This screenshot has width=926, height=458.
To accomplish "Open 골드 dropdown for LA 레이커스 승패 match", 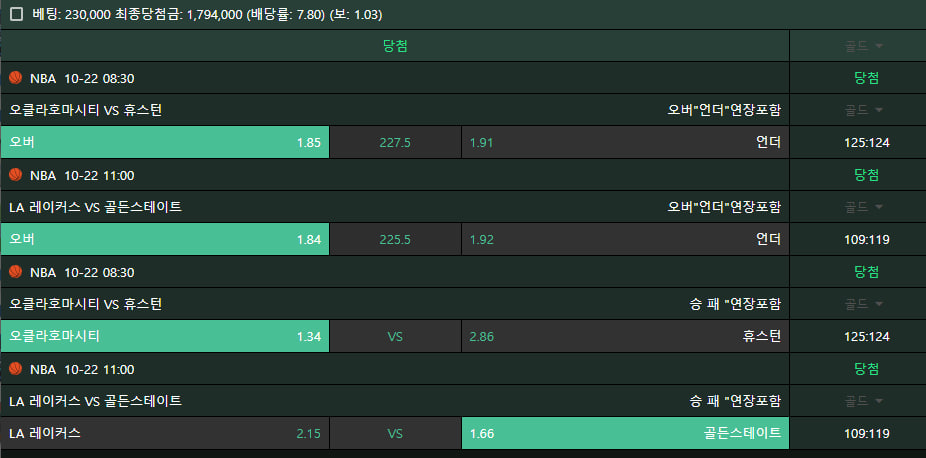I will tap(864, 401).
